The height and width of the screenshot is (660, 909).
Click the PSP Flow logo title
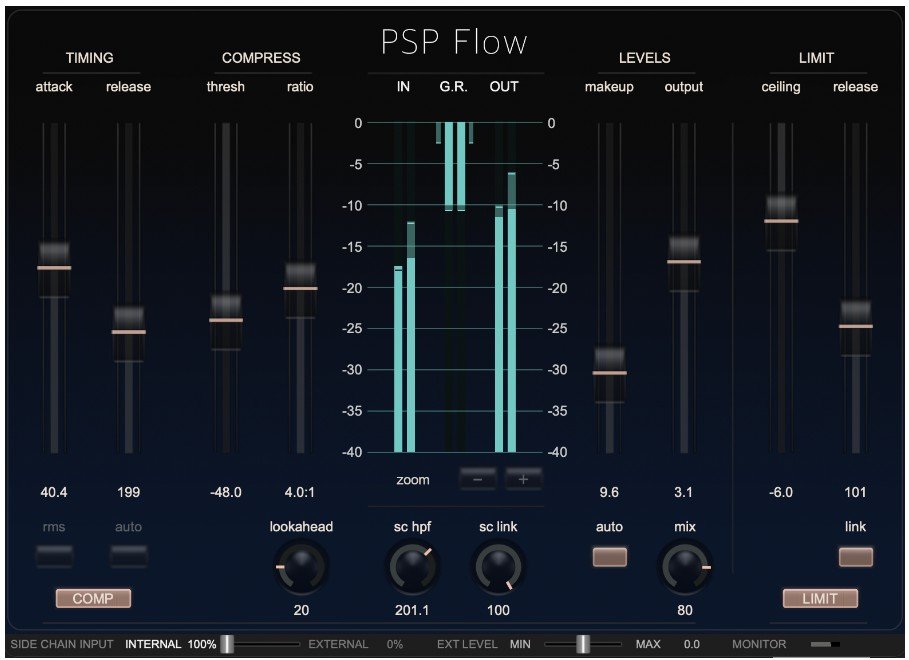[454, 42]
